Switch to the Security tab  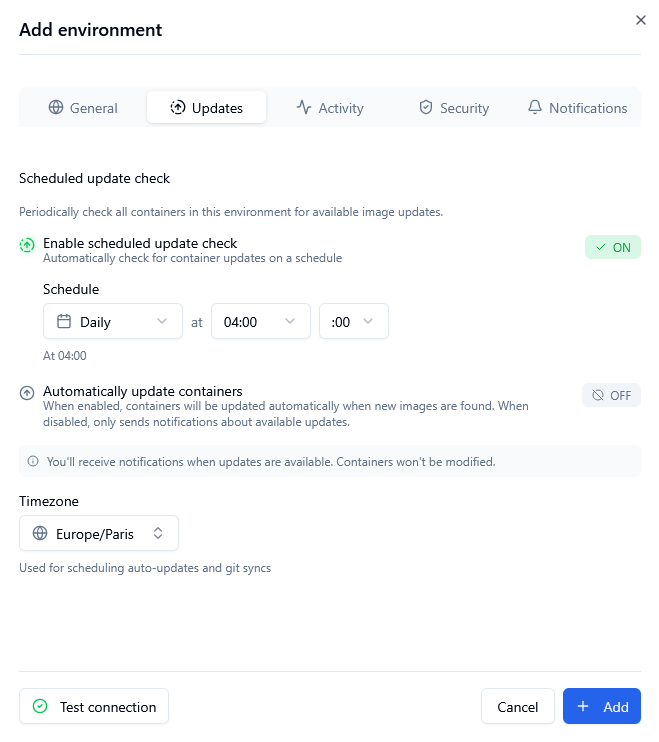[454, 108]
